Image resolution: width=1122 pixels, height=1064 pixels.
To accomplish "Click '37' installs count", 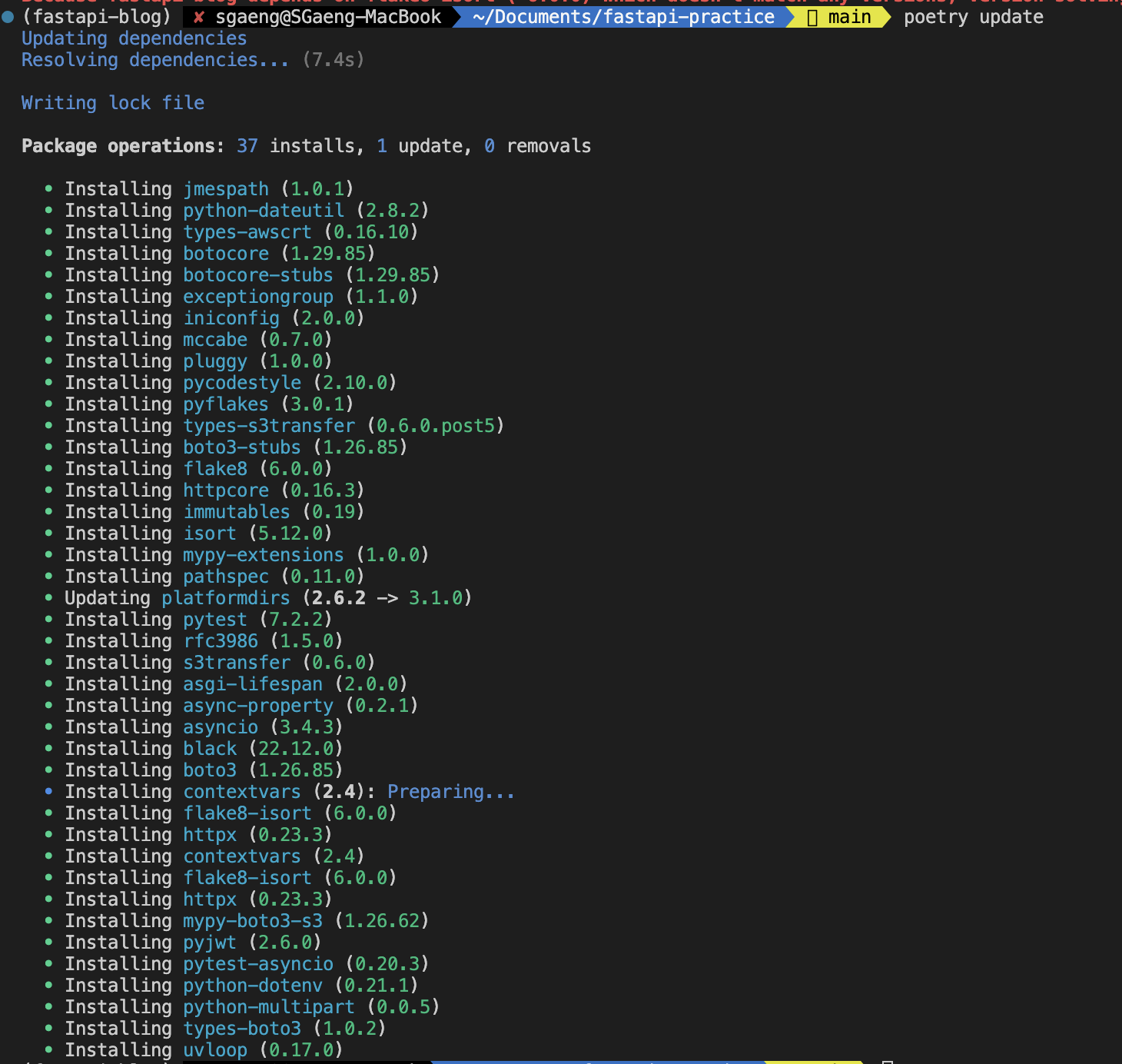I will 247,146.
